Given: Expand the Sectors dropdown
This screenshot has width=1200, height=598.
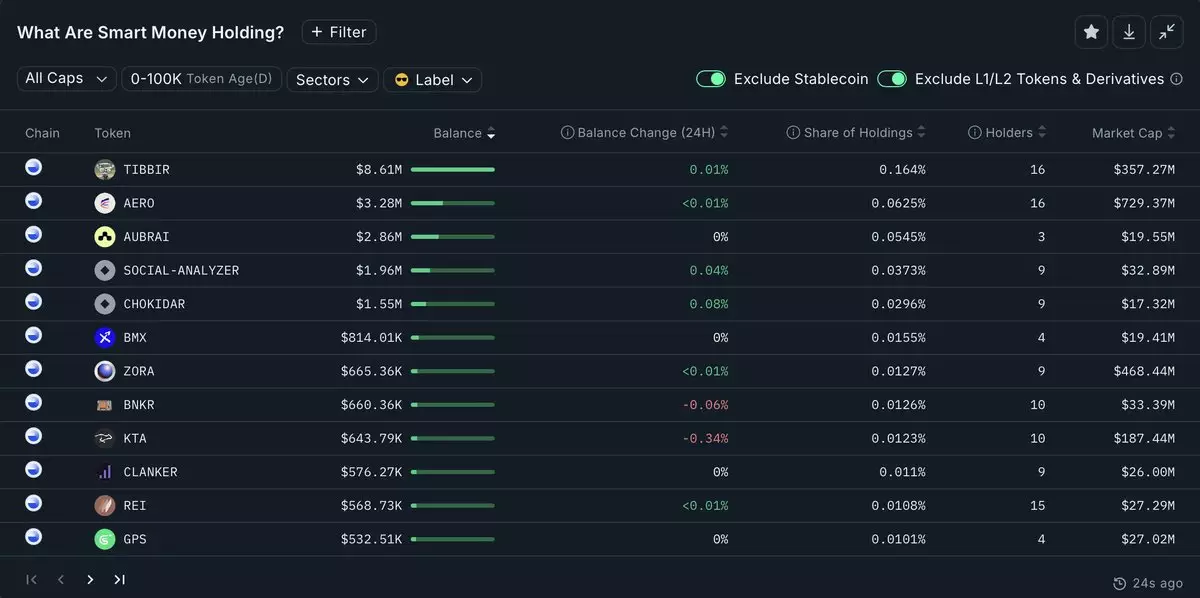Looking at the screenshot, I should (333, 80).
